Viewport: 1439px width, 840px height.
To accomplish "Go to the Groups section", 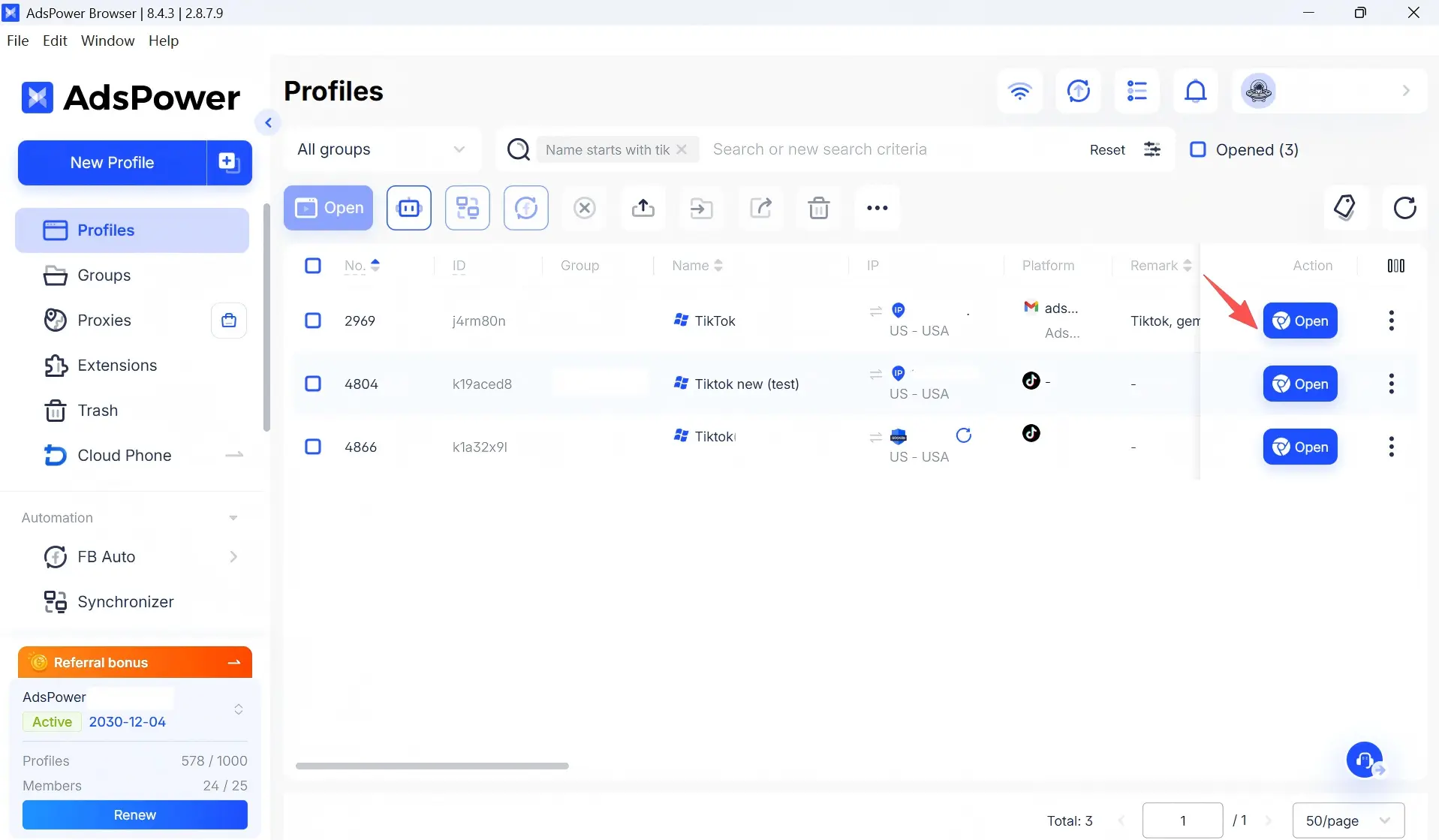I will tap(132, 275).
